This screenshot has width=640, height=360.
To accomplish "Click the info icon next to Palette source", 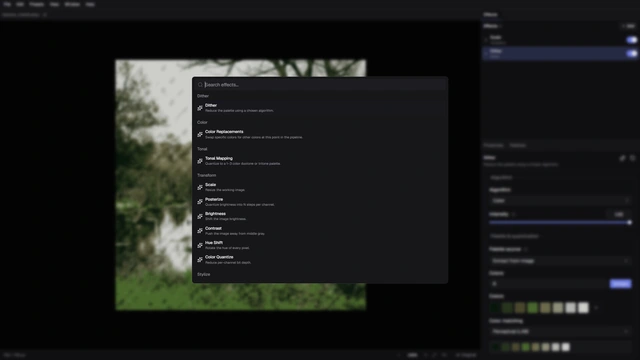I will click(x=526, y=249).
